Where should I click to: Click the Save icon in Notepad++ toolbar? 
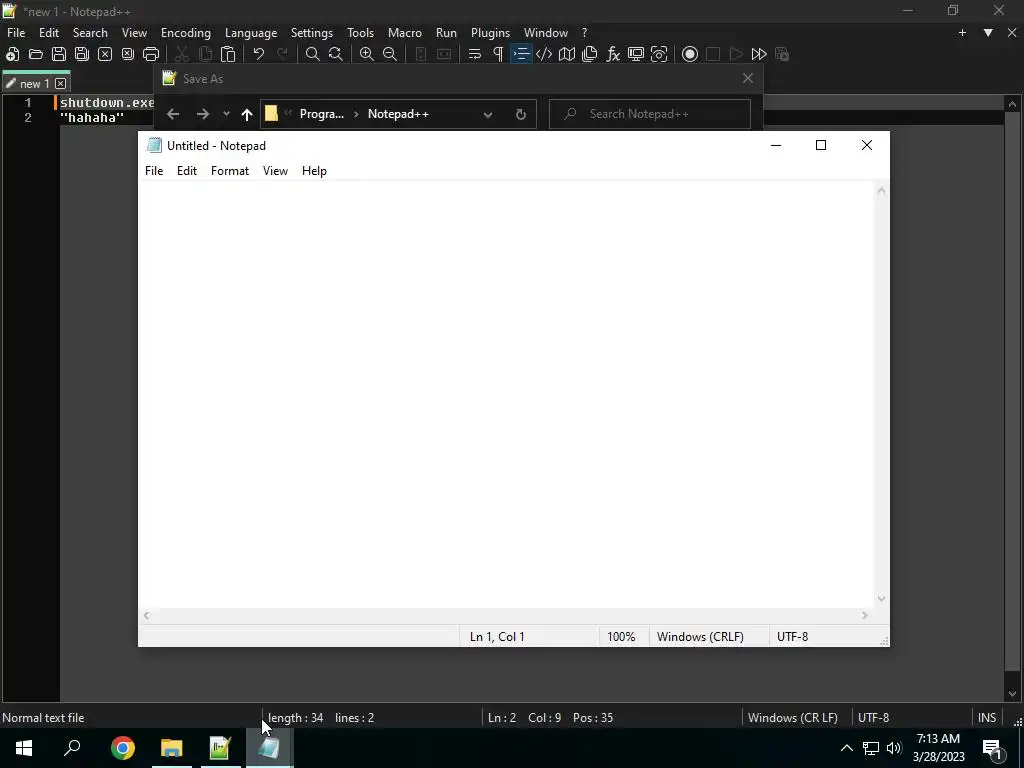(59, 54)
